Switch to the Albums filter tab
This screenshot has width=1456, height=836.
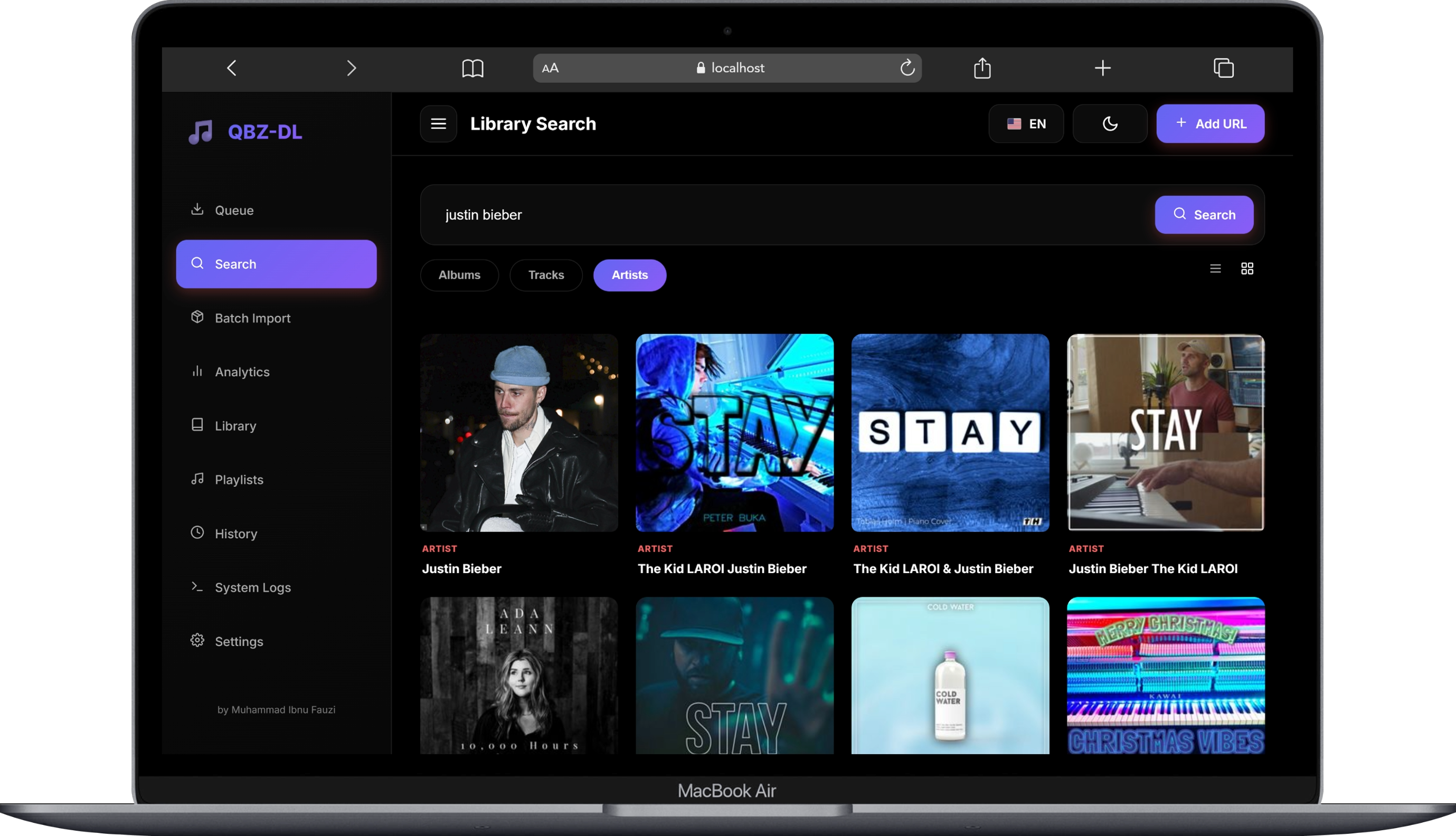point(459,275)
